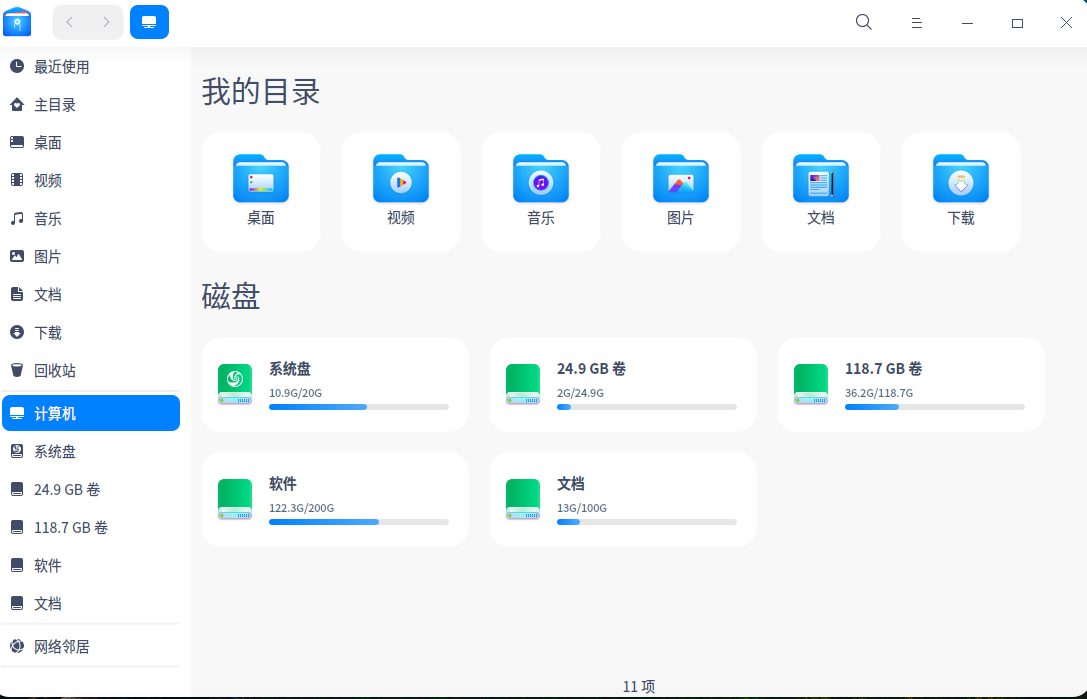Open the 24.9 GB 卷 disk card
The width and height of the screenshot is (1087, 699).
pyautogui.click(x=622, y=384)
